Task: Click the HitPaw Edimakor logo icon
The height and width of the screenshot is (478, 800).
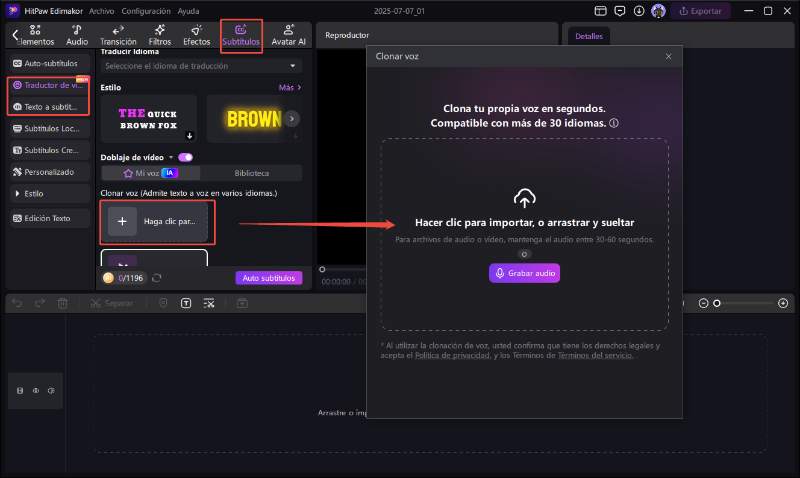Action: click(x=13, y=11)
